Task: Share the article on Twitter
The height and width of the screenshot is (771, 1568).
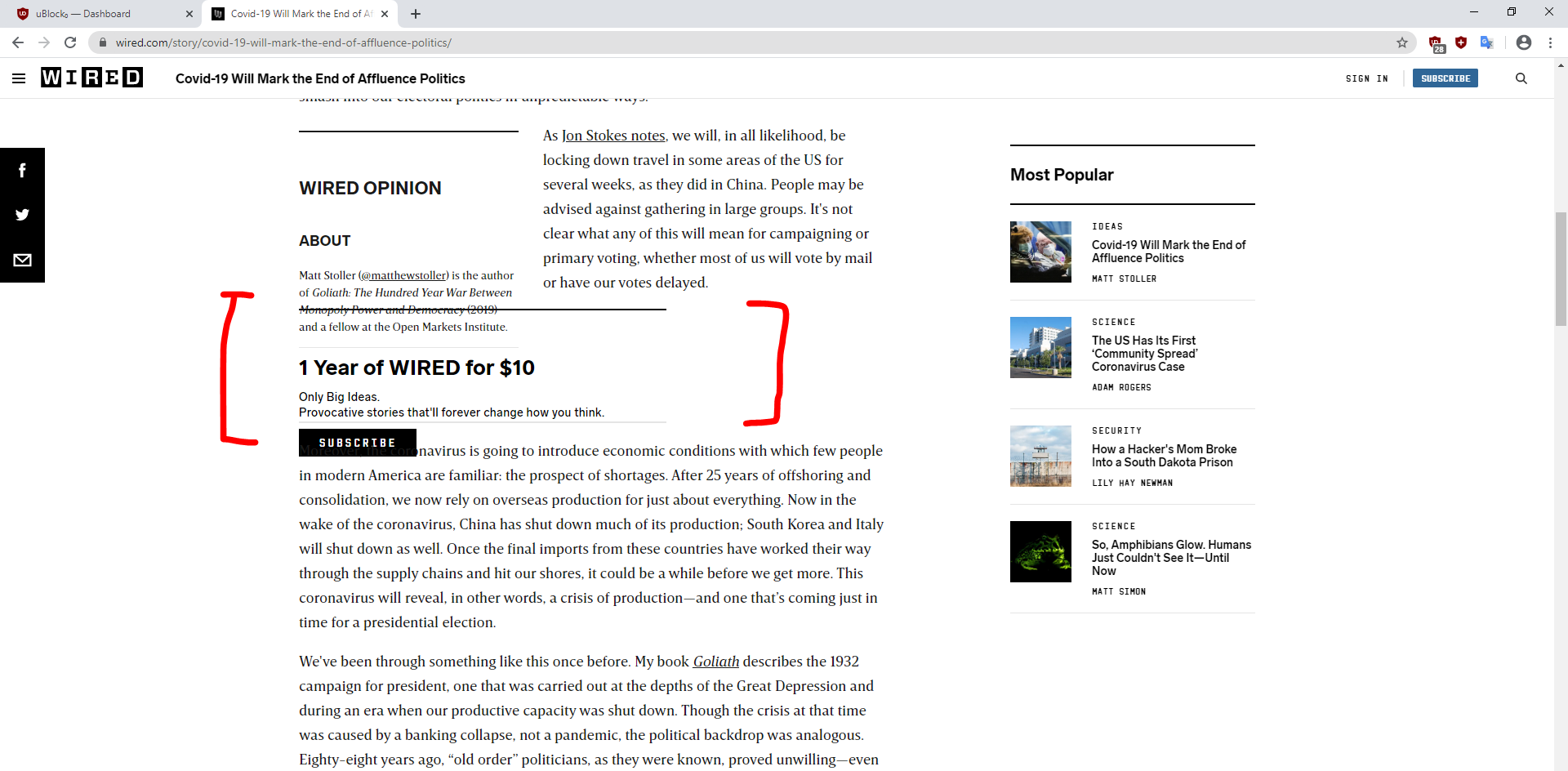Action: click(x=22, y=215)
